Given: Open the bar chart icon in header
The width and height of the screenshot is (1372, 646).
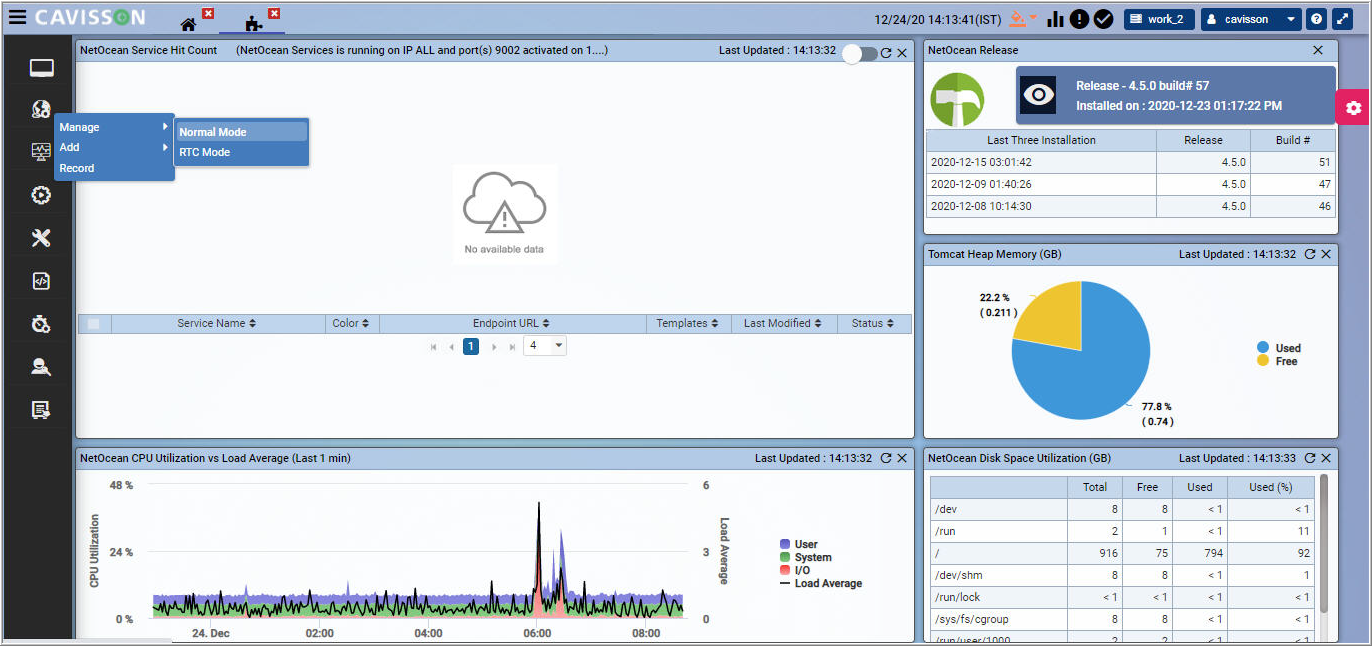Looking at the screenshot, I should click(x=1055, y=19).
